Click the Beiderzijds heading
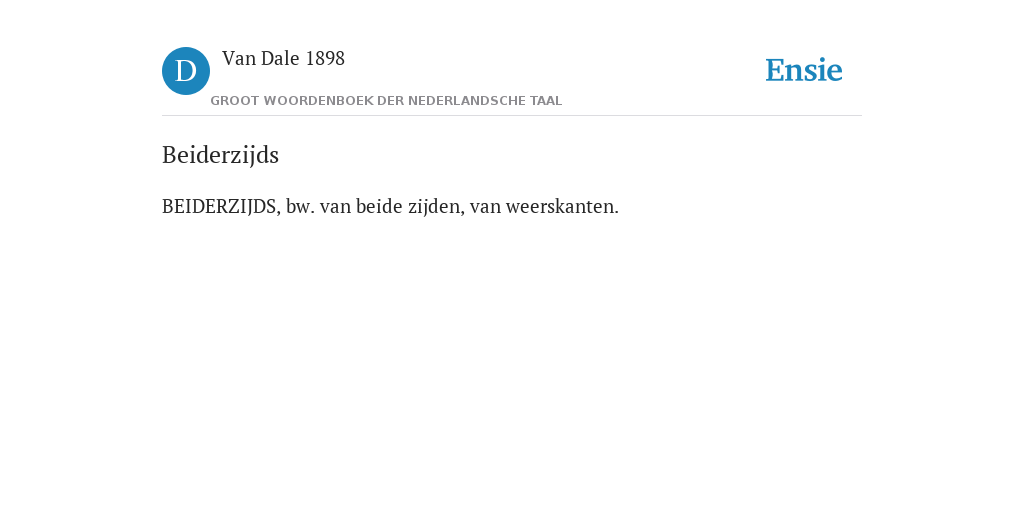Viewport: 1024px width, 512px height. tap(221, 155)
